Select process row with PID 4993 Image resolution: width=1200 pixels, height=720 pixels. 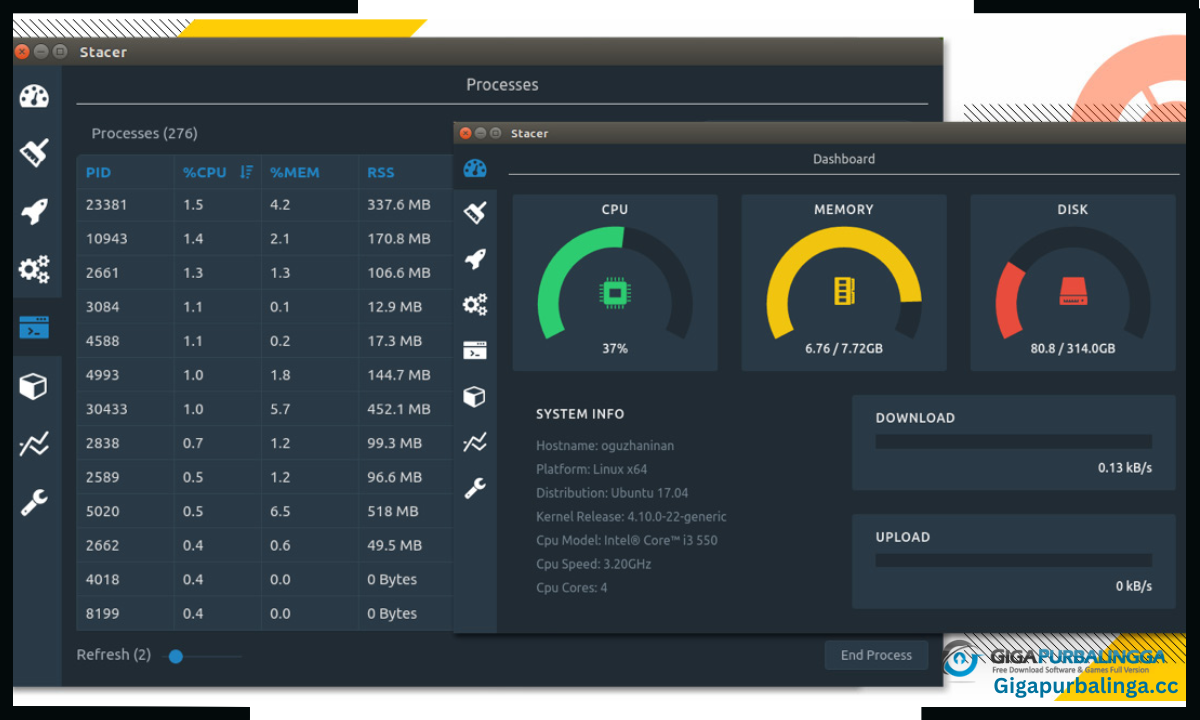click(265, 374)
